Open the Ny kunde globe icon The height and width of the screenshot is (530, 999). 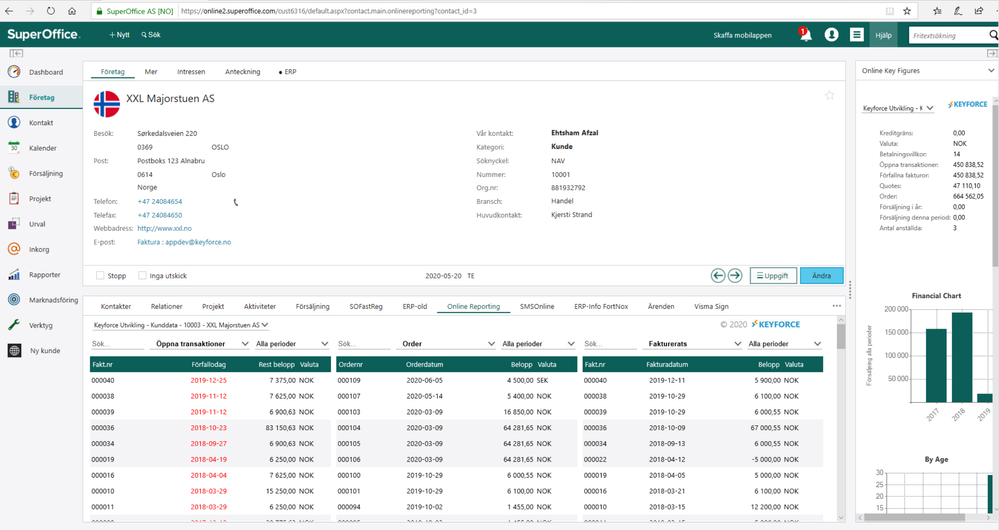click(x=14, y=350)
